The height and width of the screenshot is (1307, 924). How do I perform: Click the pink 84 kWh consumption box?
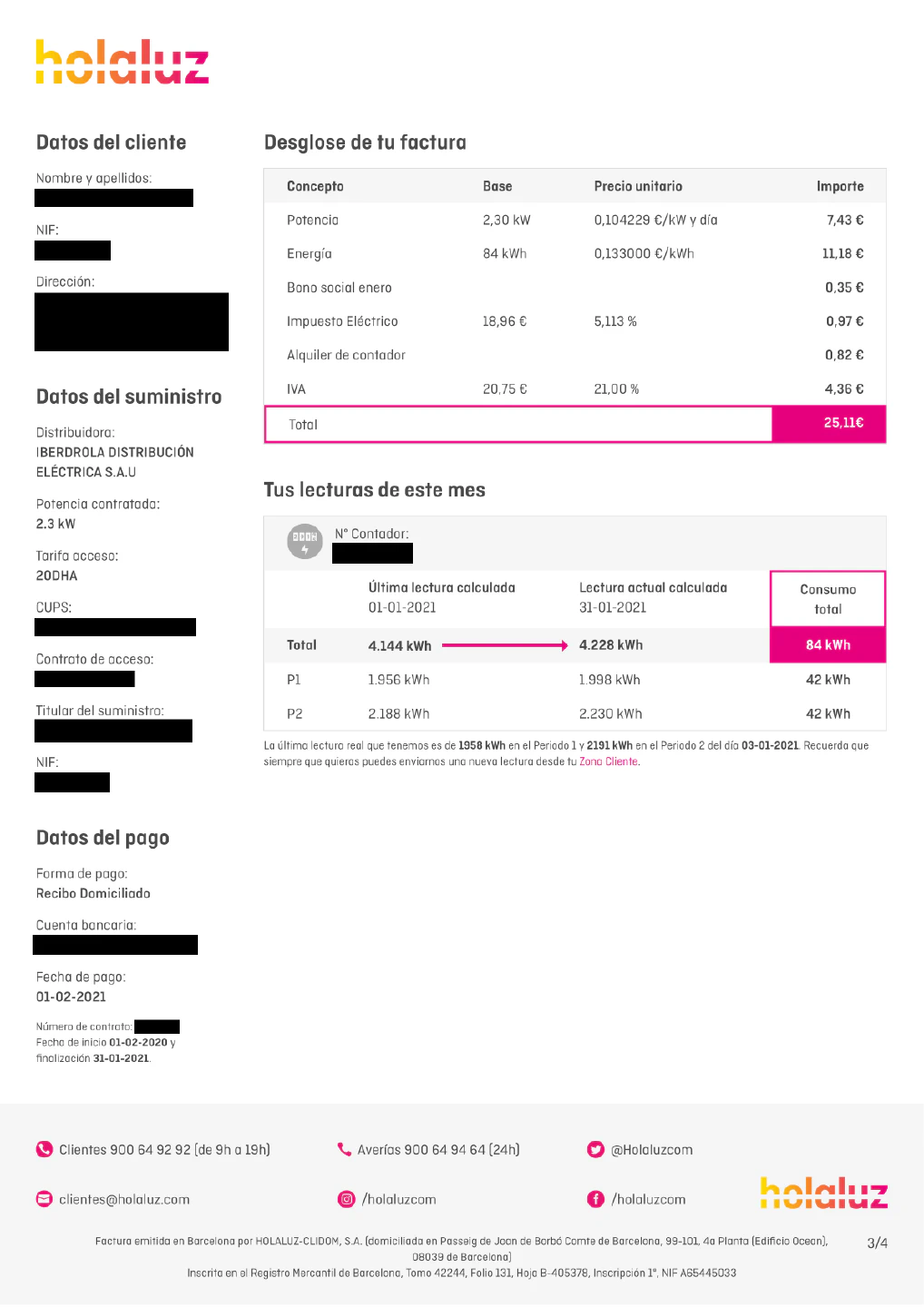(x=828, y=645)
